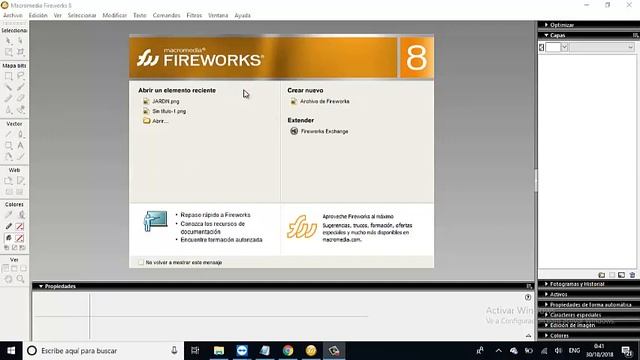640x360 pixels.
Task: Expand the Caracteres especiales panel
Action: tap(546, 315)
